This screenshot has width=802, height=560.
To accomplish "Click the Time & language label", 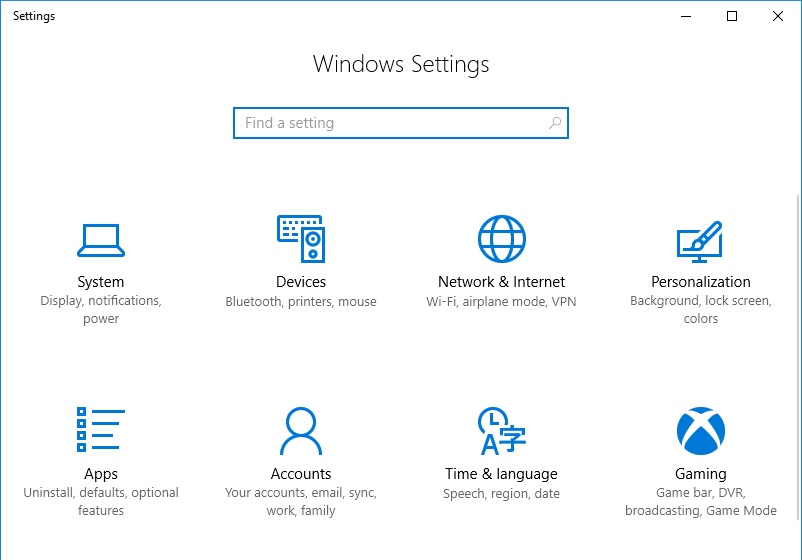I will [x=501, y=474].
